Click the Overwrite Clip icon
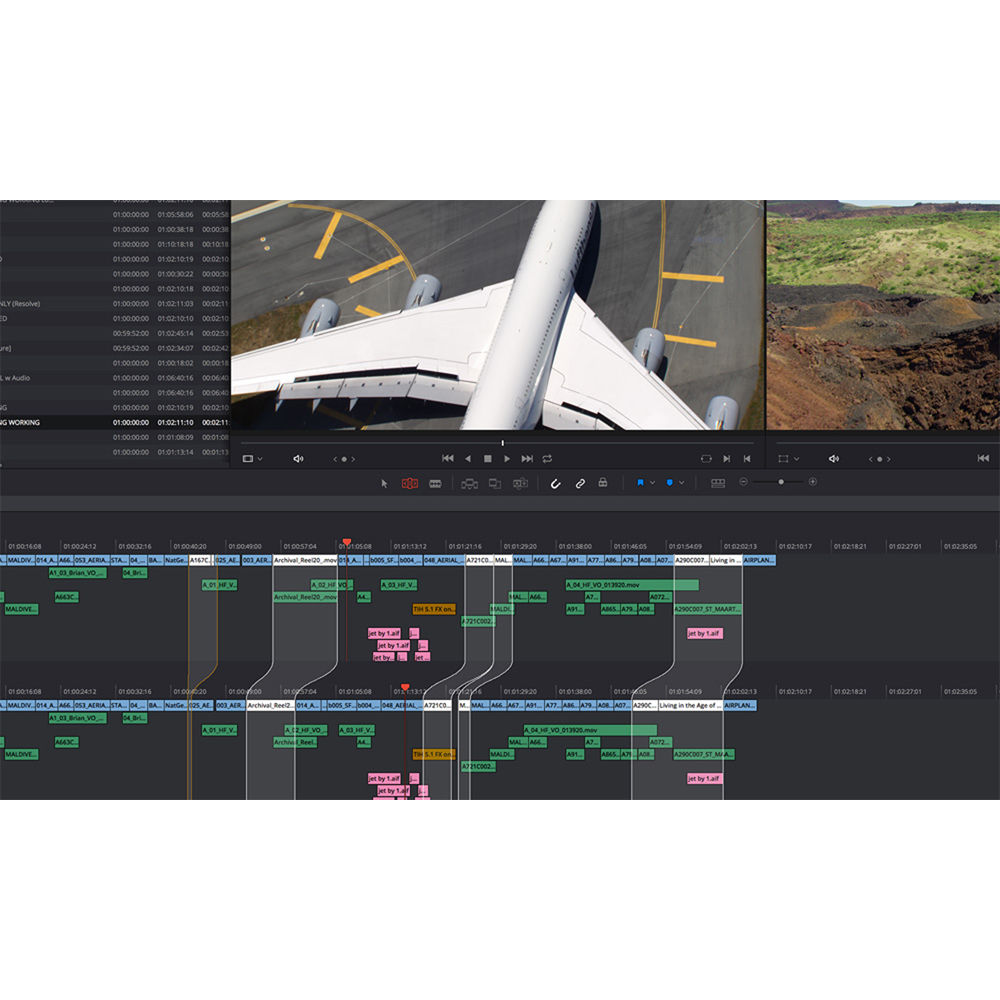This screenshot has width=1000, height=1000. 494,483
